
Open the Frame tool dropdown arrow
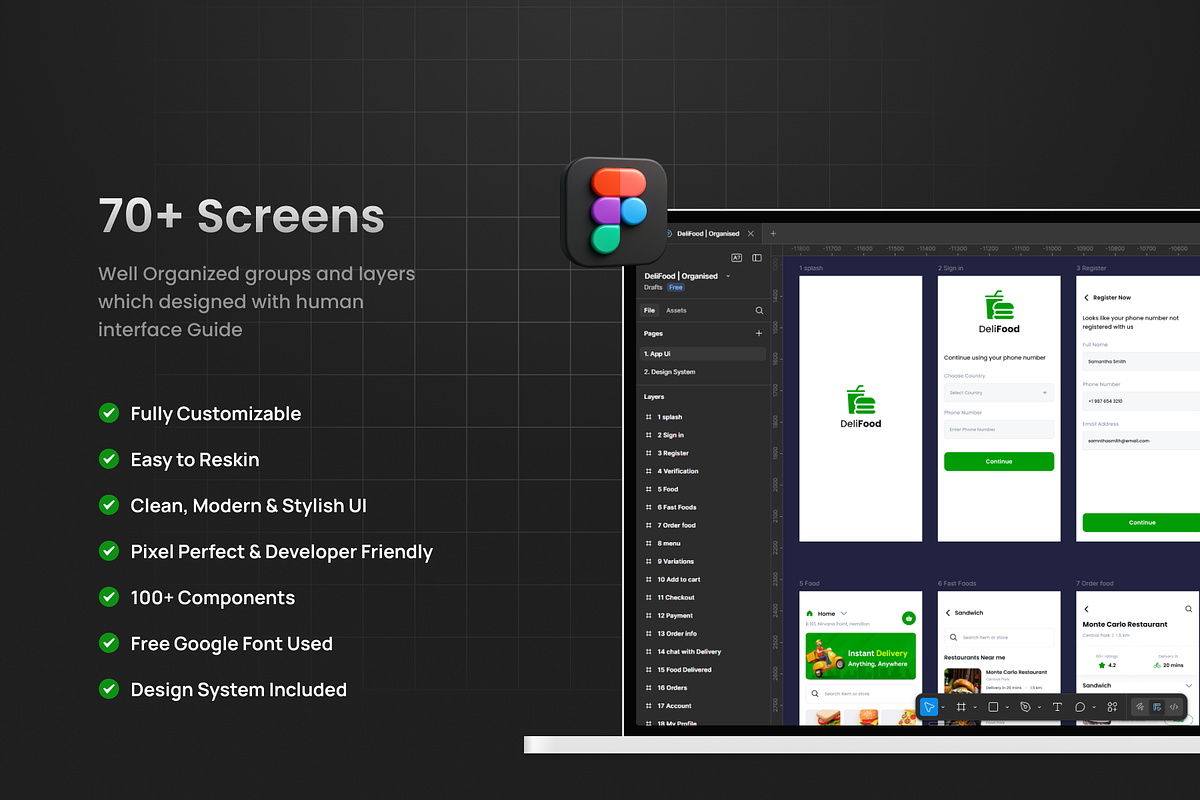pyautogui.click(x=975, y=708)
